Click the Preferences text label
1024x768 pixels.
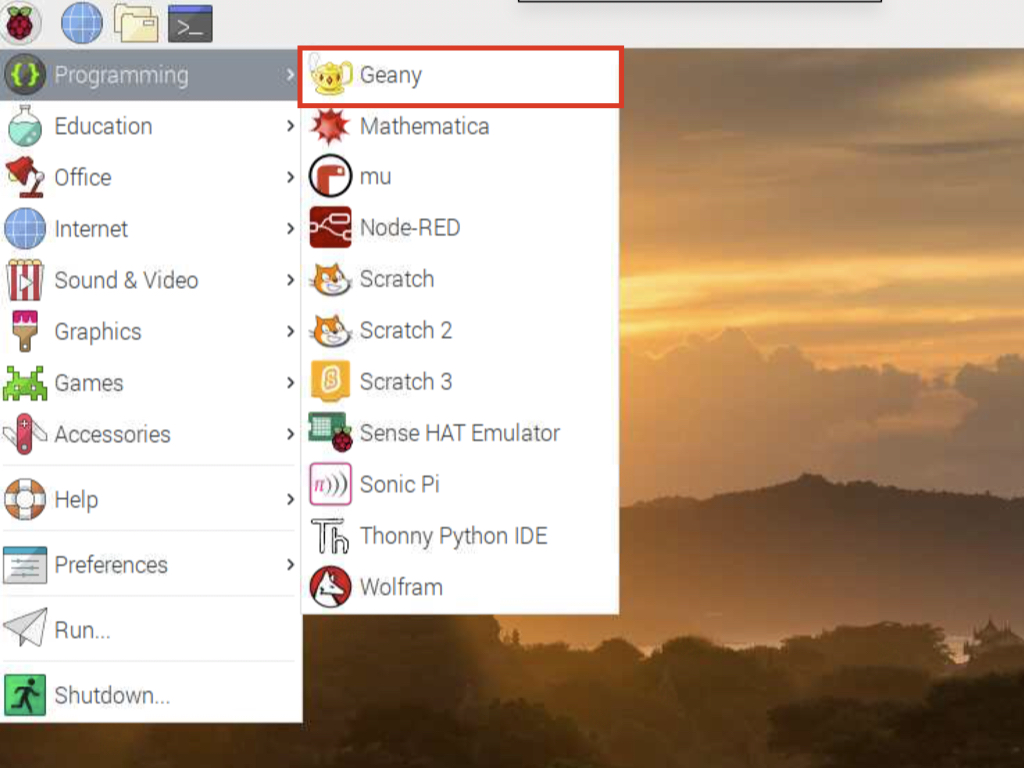(x=111, y=565)
